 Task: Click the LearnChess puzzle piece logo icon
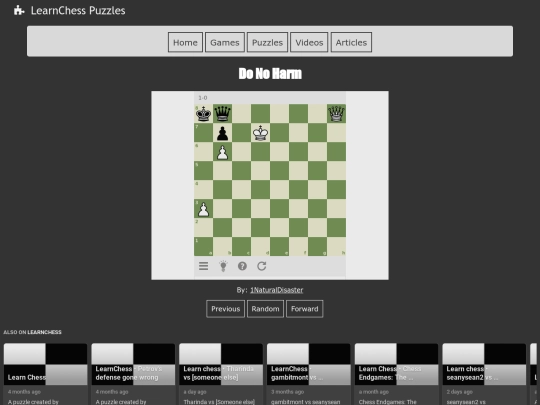(x=19, y=10)
